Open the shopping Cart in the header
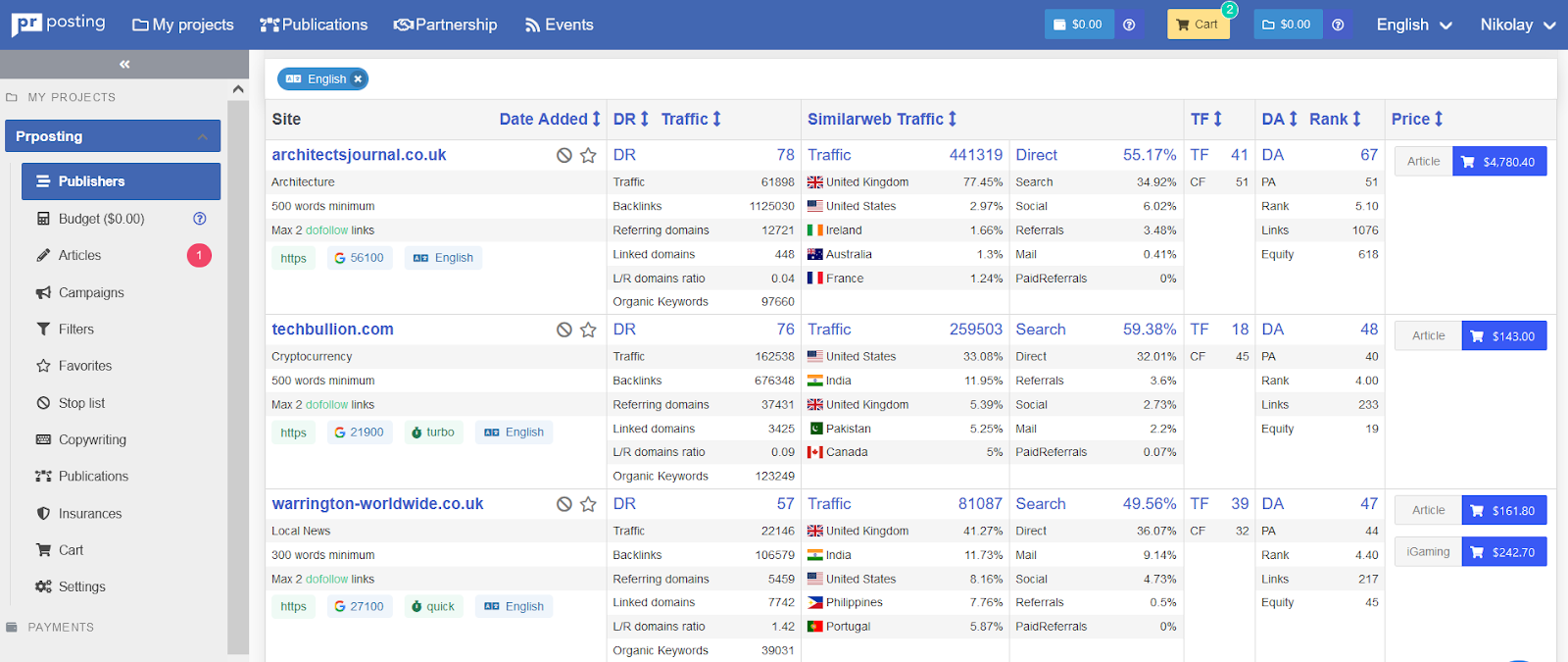Viewport: 1568px width, 662px height. coord(1198,25)
